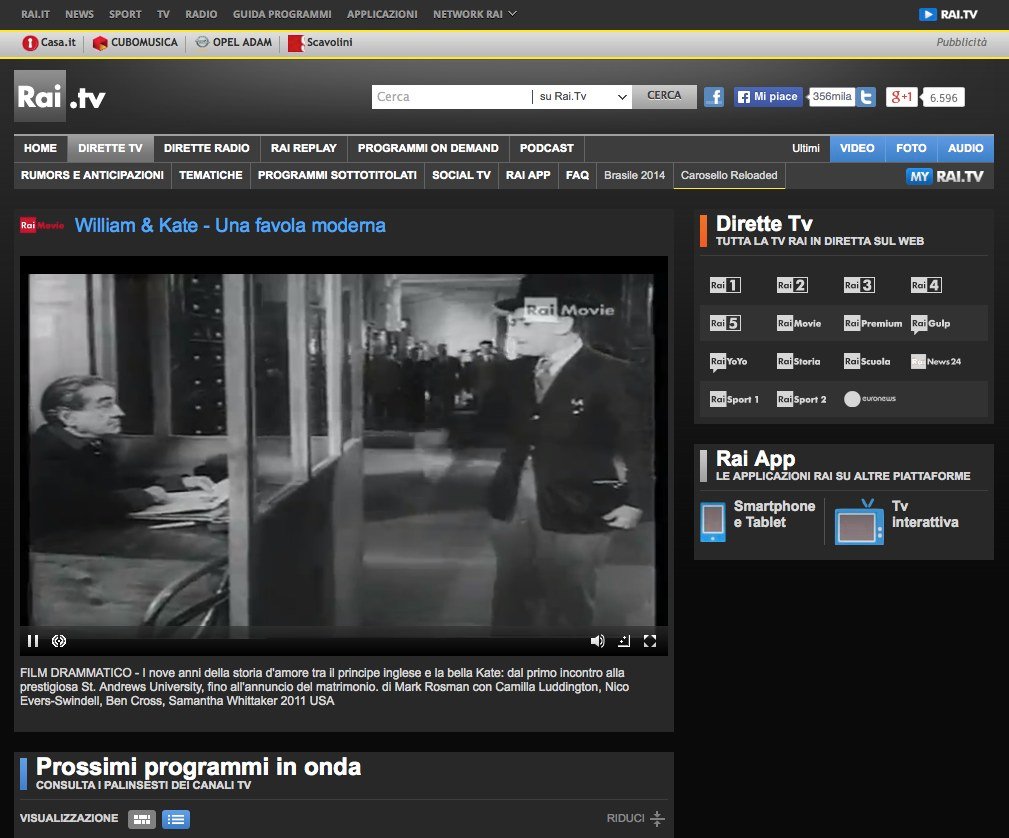
Task: Open Guida Programmi in top bar
Action: 282,14
